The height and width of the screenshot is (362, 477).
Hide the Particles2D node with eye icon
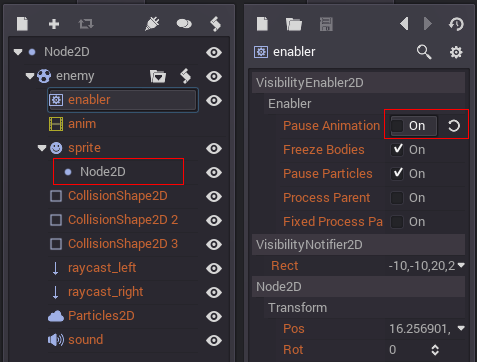coord(214,316)
